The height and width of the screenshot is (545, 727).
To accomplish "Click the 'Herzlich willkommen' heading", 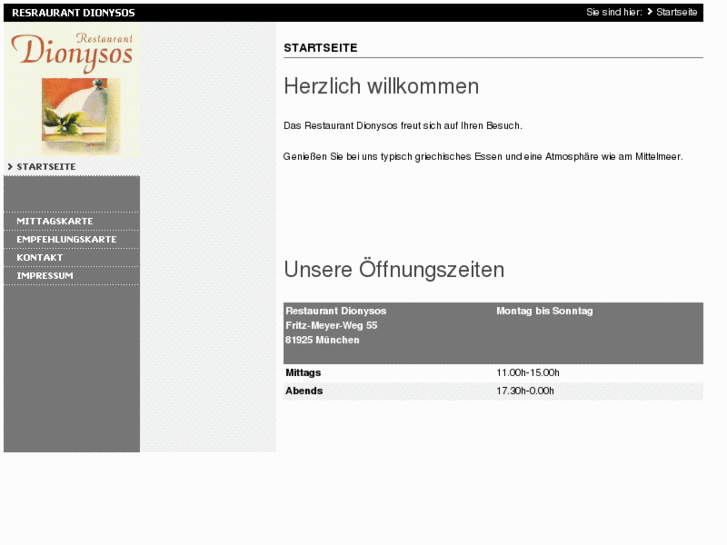I will click(381, 87).
